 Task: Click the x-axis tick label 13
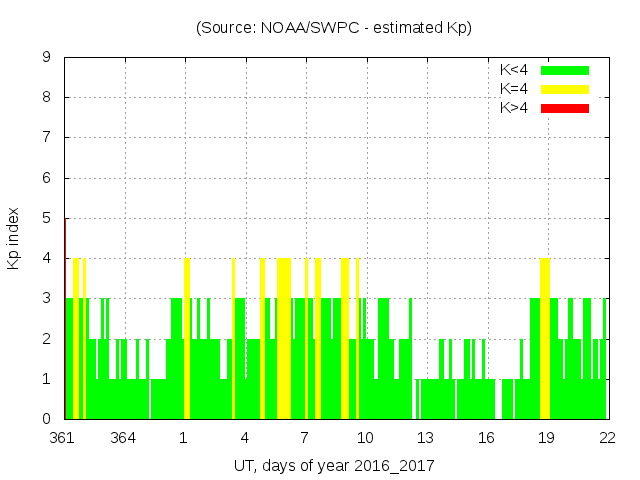click(x=425, y=438)
